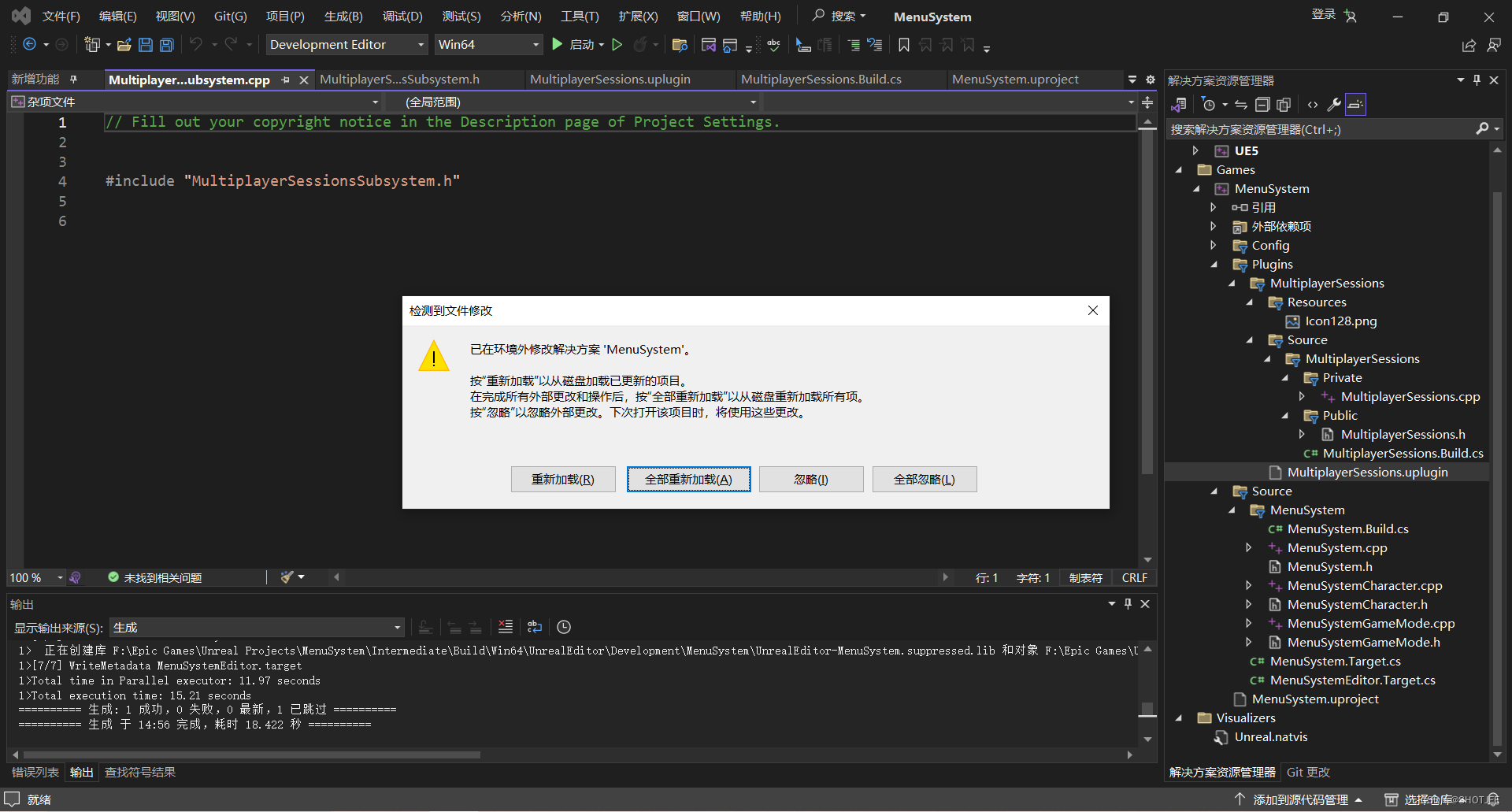Open the 生成(B) menu

click(343, 17)
